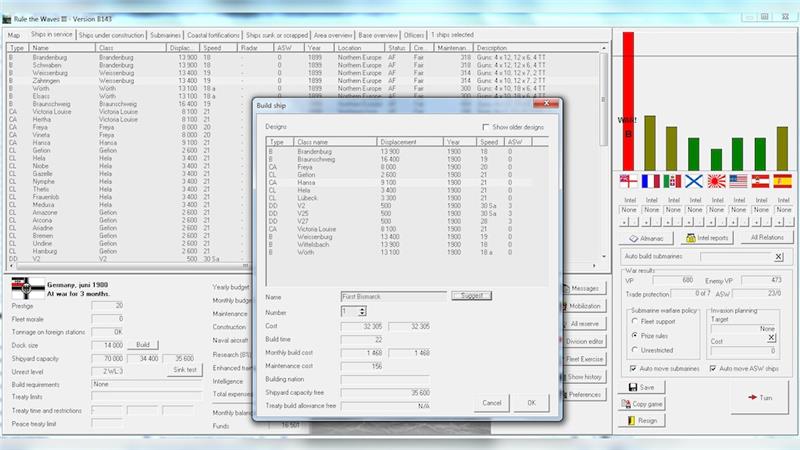The height and width of the screenshot is (450, 800).
Task: Click the Spanish flag icon
Action: [x=782, y=181]
